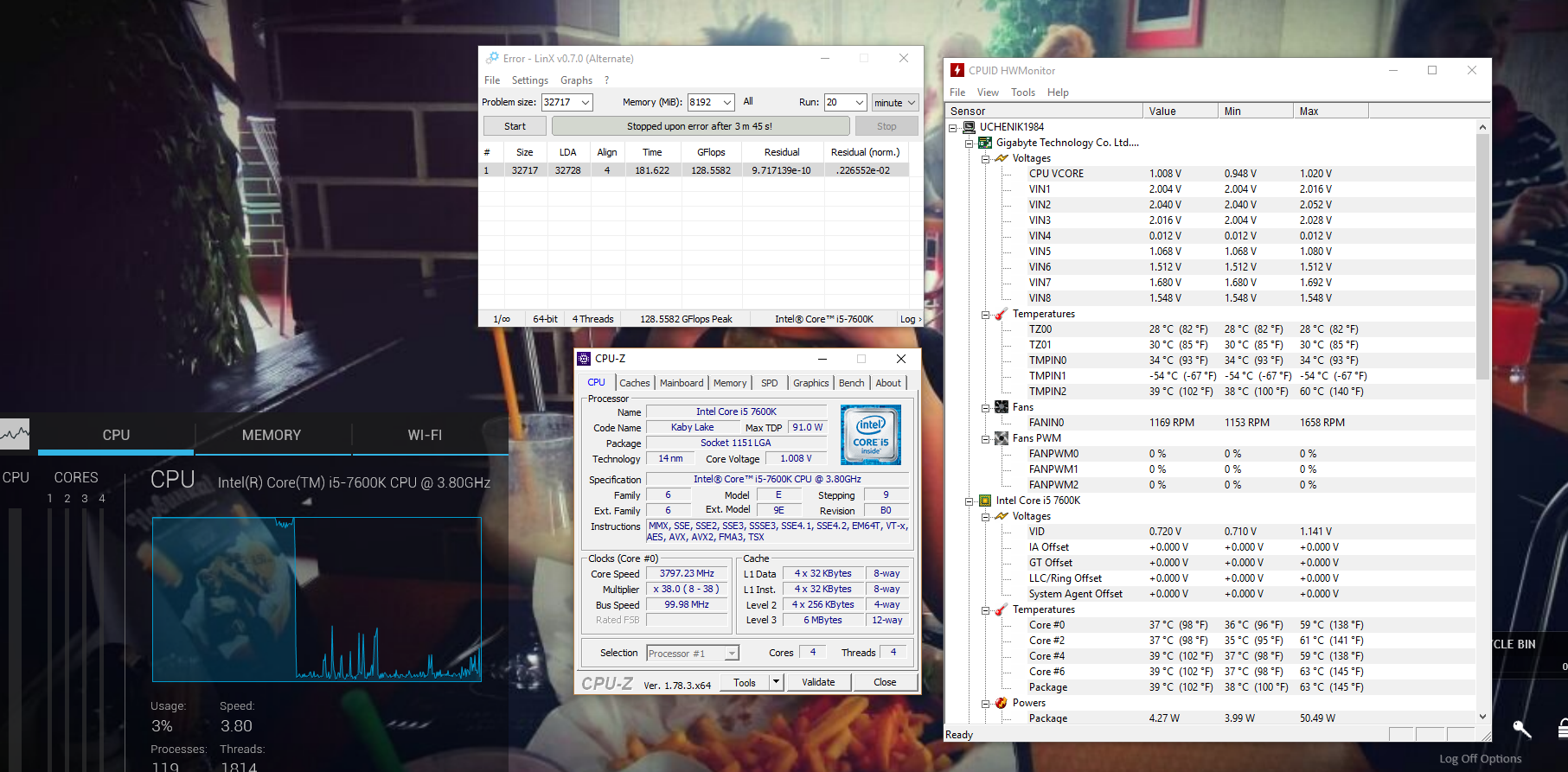
Task: Open the Settings menu in LinX
Action: click(x=529, y=80)
